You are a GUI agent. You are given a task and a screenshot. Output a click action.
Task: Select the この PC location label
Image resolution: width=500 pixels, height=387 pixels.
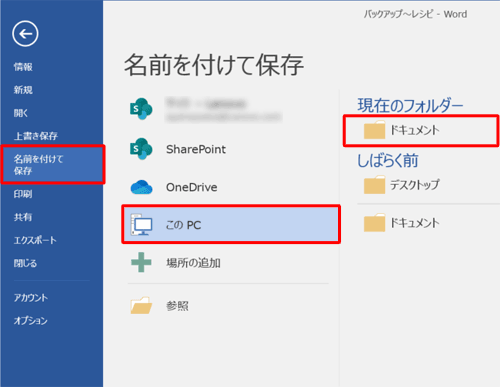click(x=184, y=225)
